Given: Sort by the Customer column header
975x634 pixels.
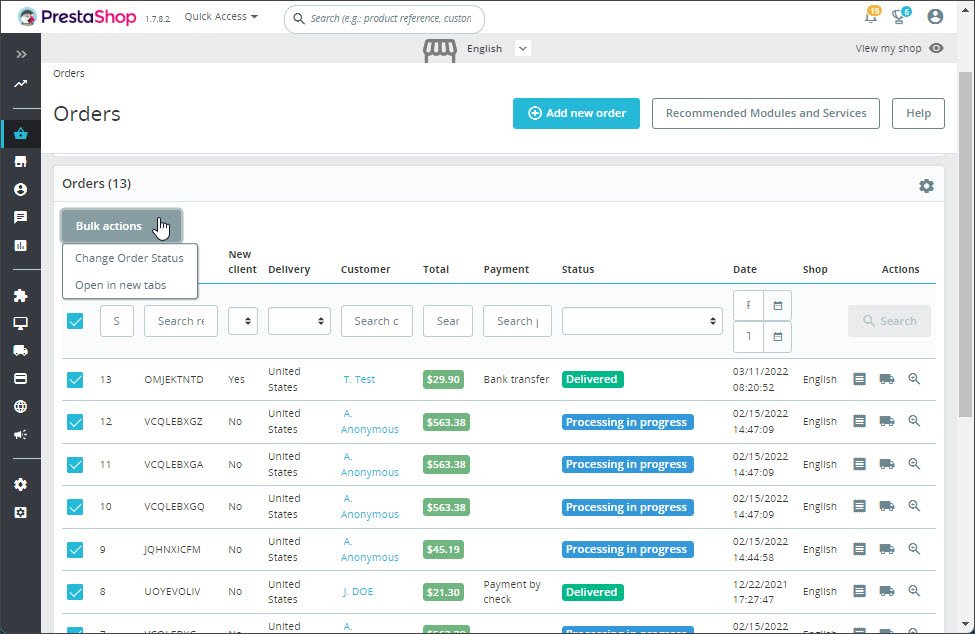Looking at the screenshot, I should (366, 269).
